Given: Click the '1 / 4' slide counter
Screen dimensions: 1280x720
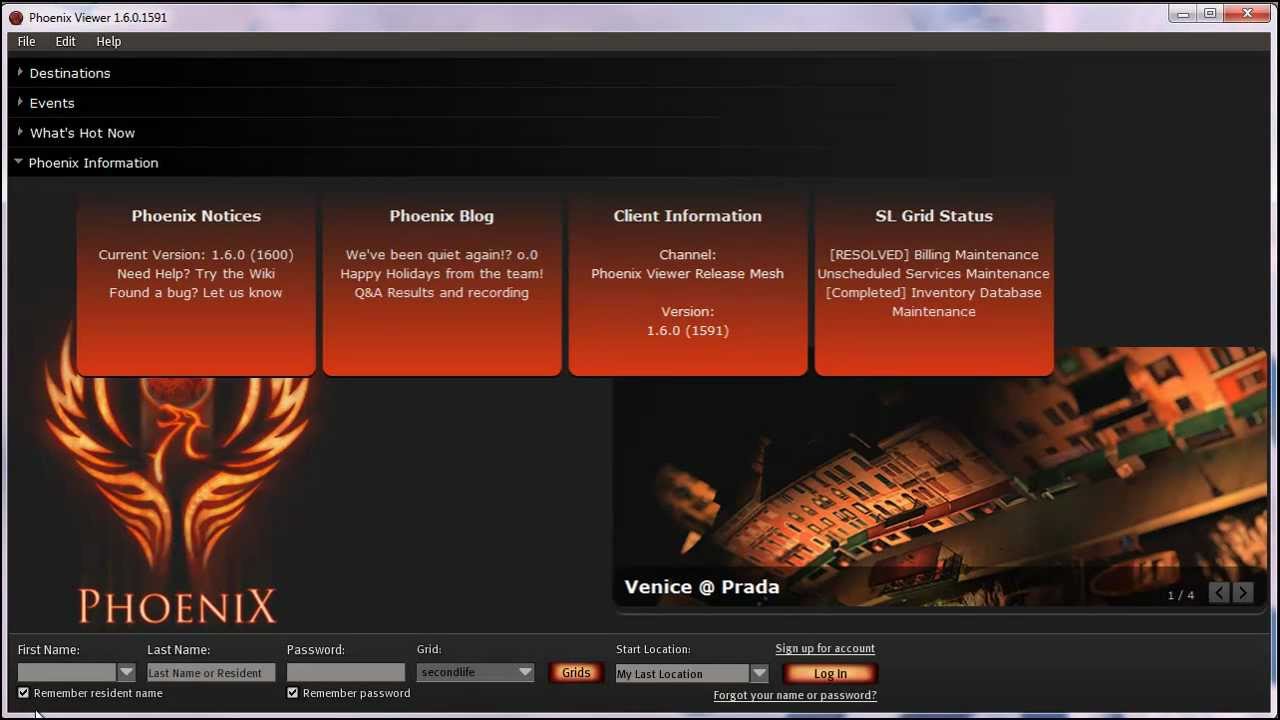Looking at the screenshot, I should click(x=1181, y=595).
